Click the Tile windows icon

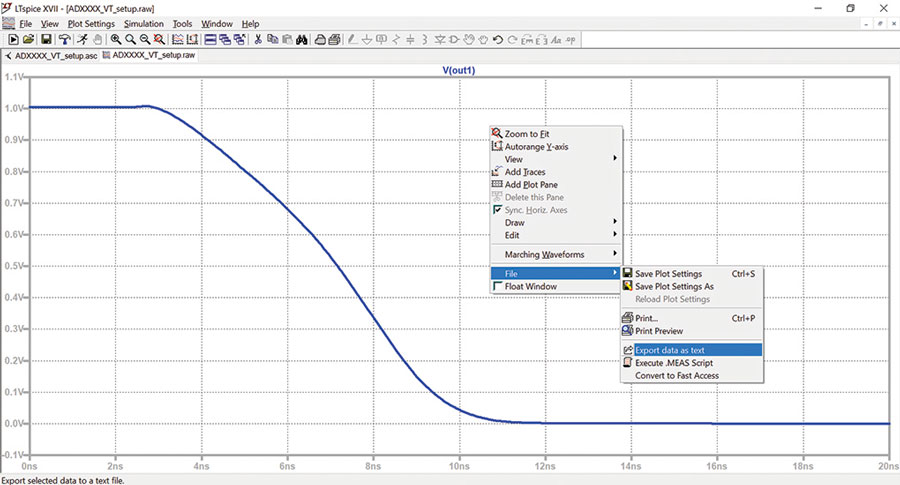coord(211,40)
